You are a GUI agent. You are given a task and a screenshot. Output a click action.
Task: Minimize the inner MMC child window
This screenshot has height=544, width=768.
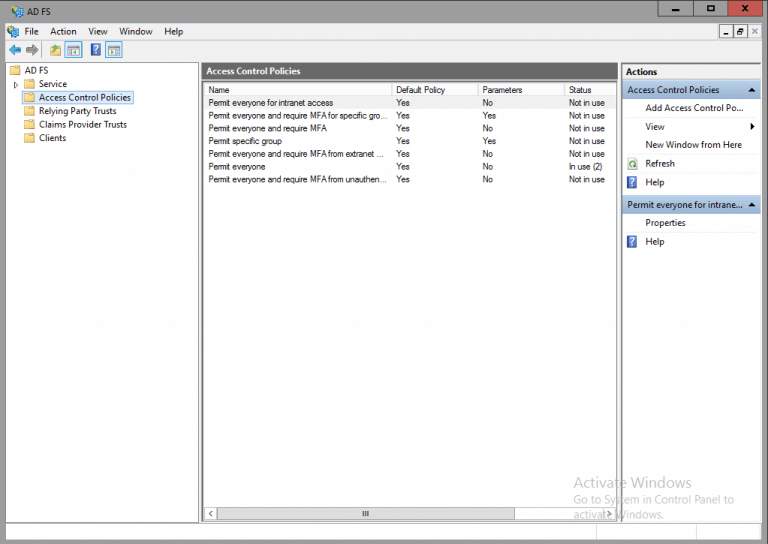coord(726,32)
